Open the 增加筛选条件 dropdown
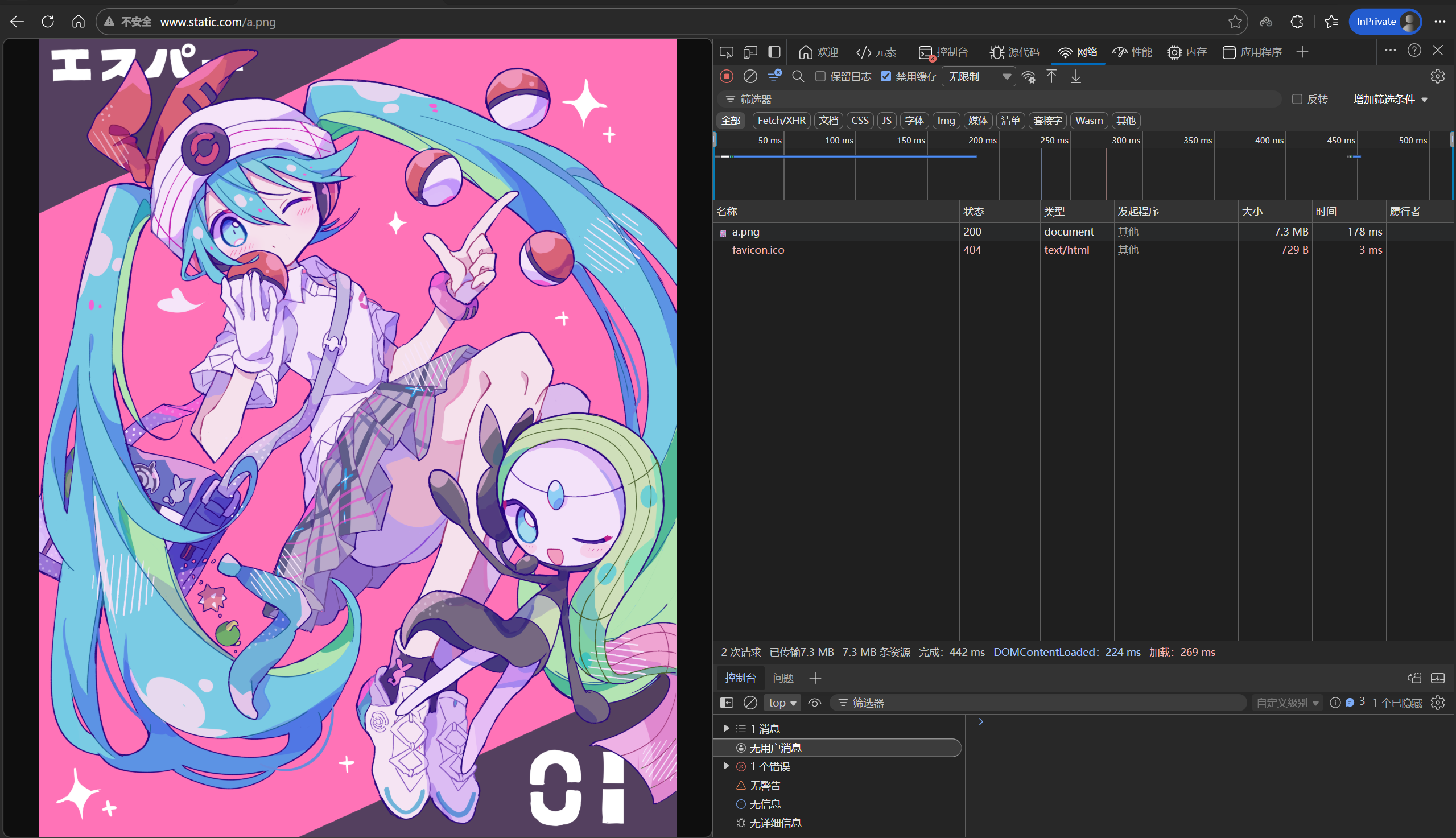The width and height of the screenshot is (1456, 838). tap(1390, 100)
